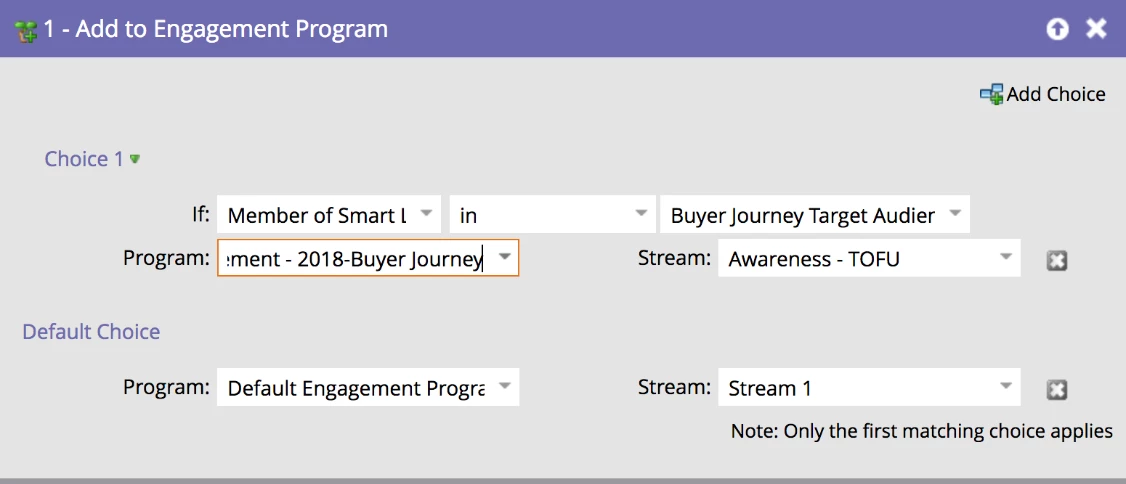Open Awareness - TOFU stream dropdown

click(1006, 259)
